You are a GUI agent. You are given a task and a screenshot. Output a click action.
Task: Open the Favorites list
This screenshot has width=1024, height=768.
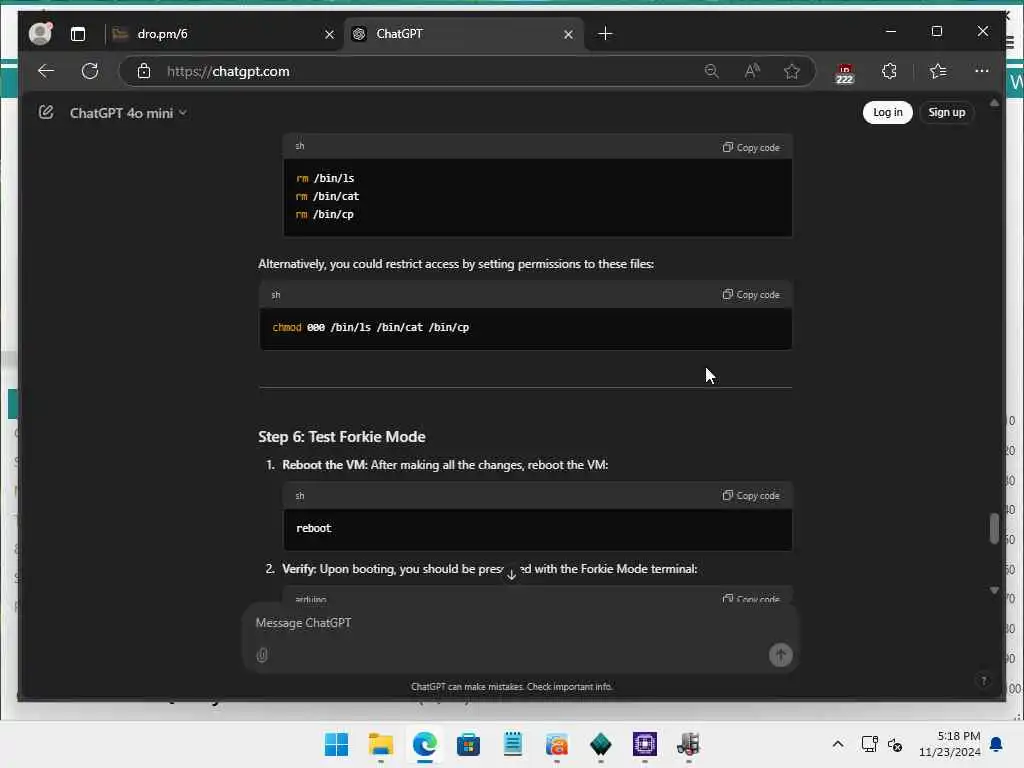[x=938, y=71]
